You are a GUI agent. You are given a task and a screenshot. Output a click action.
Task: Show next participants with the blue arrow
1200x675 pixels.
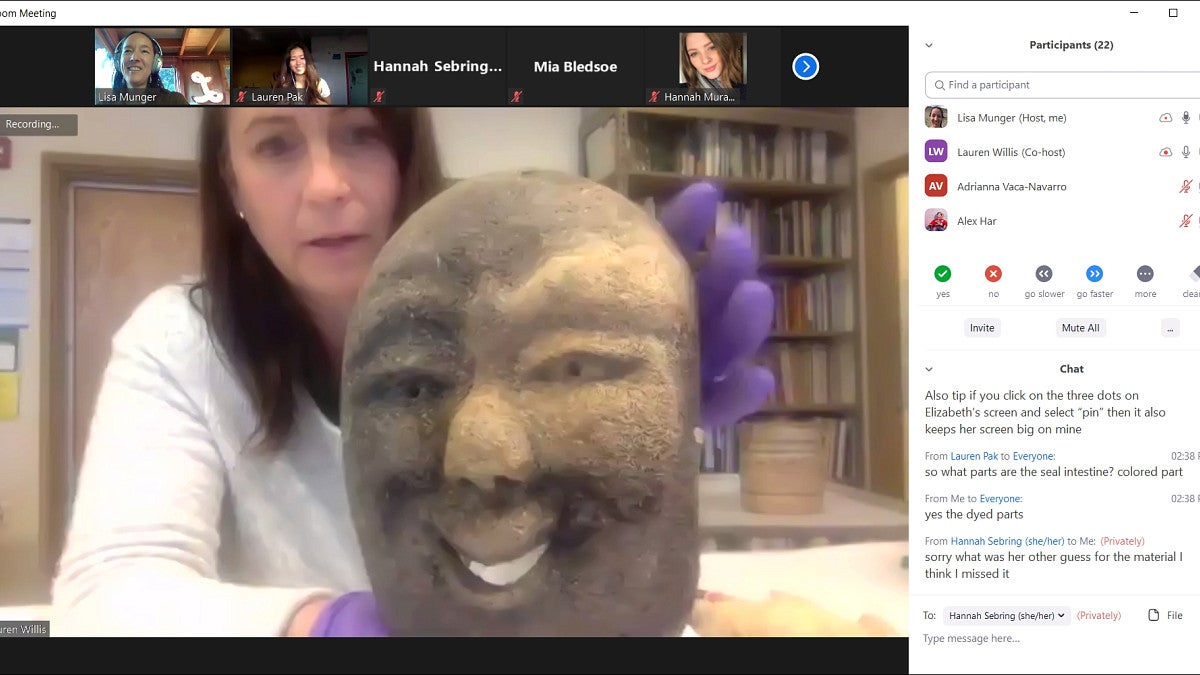pyautogui.click(x=805, y=66)
